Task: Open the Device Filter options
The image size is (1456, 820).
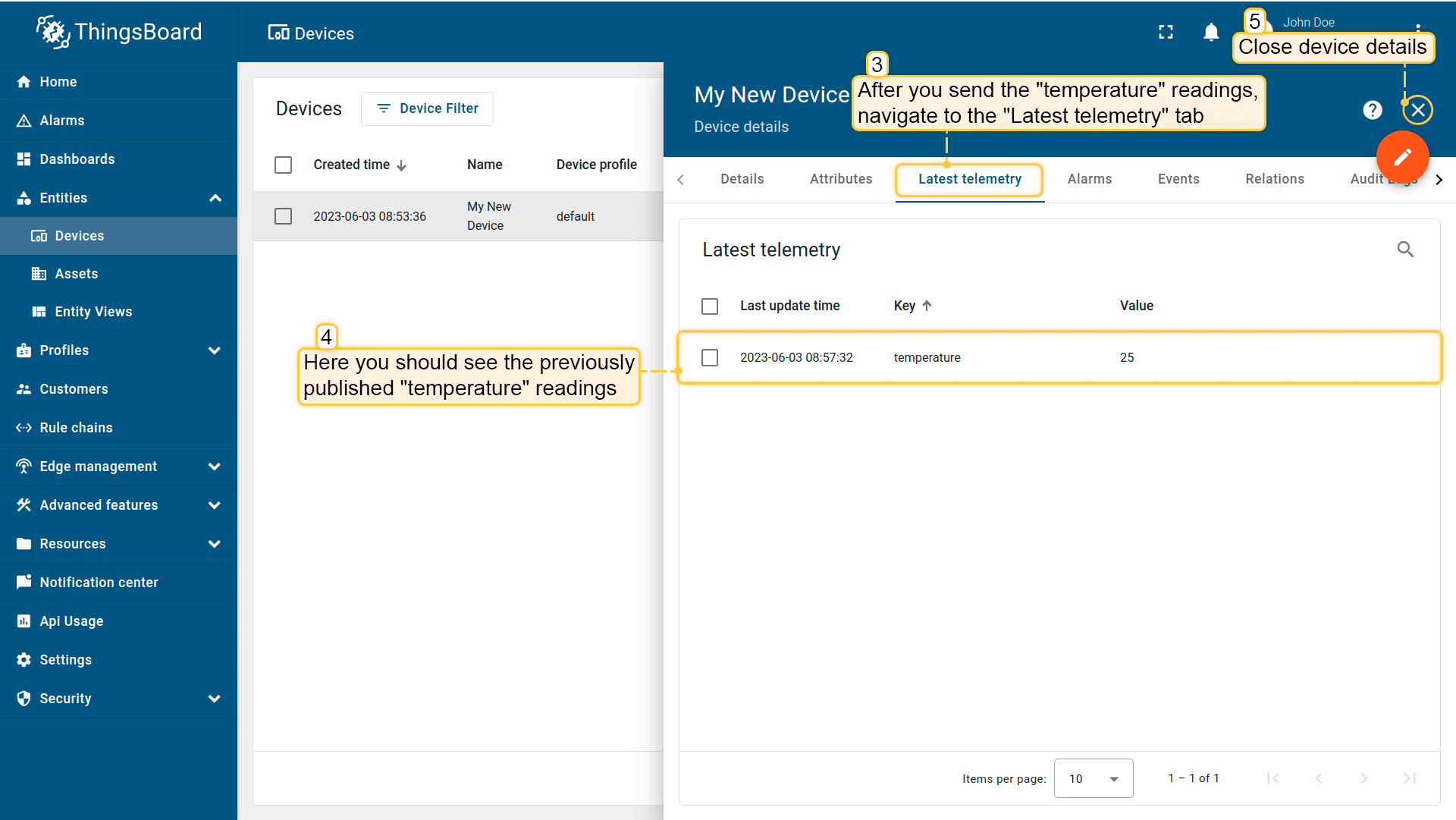Action: coord(427,108)
